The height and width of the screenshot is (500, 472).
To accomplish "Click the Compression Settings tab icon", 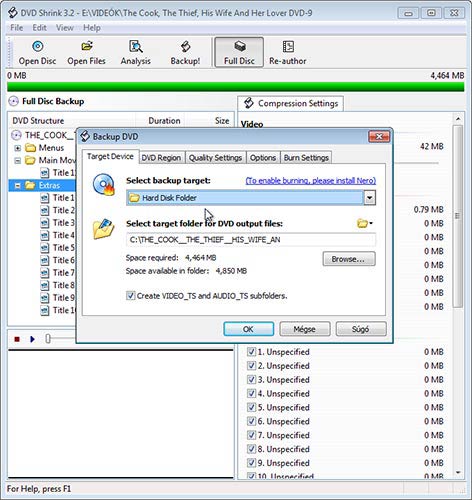I will point(249,103).
